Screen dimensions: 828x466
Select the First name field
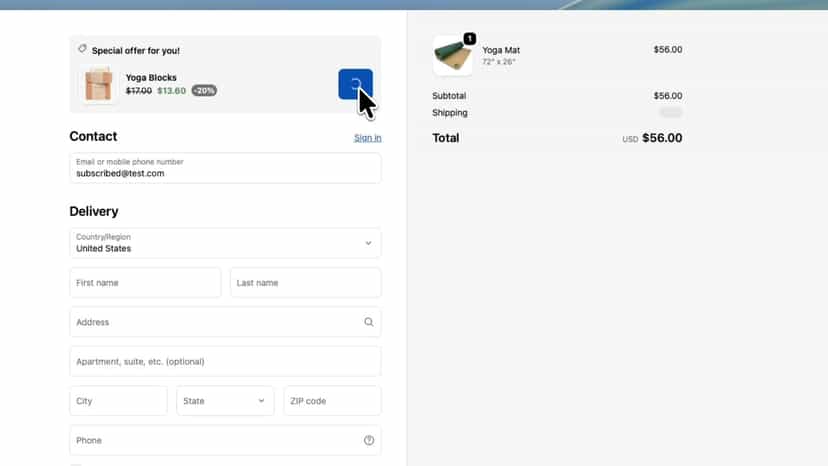pos(145,283)
